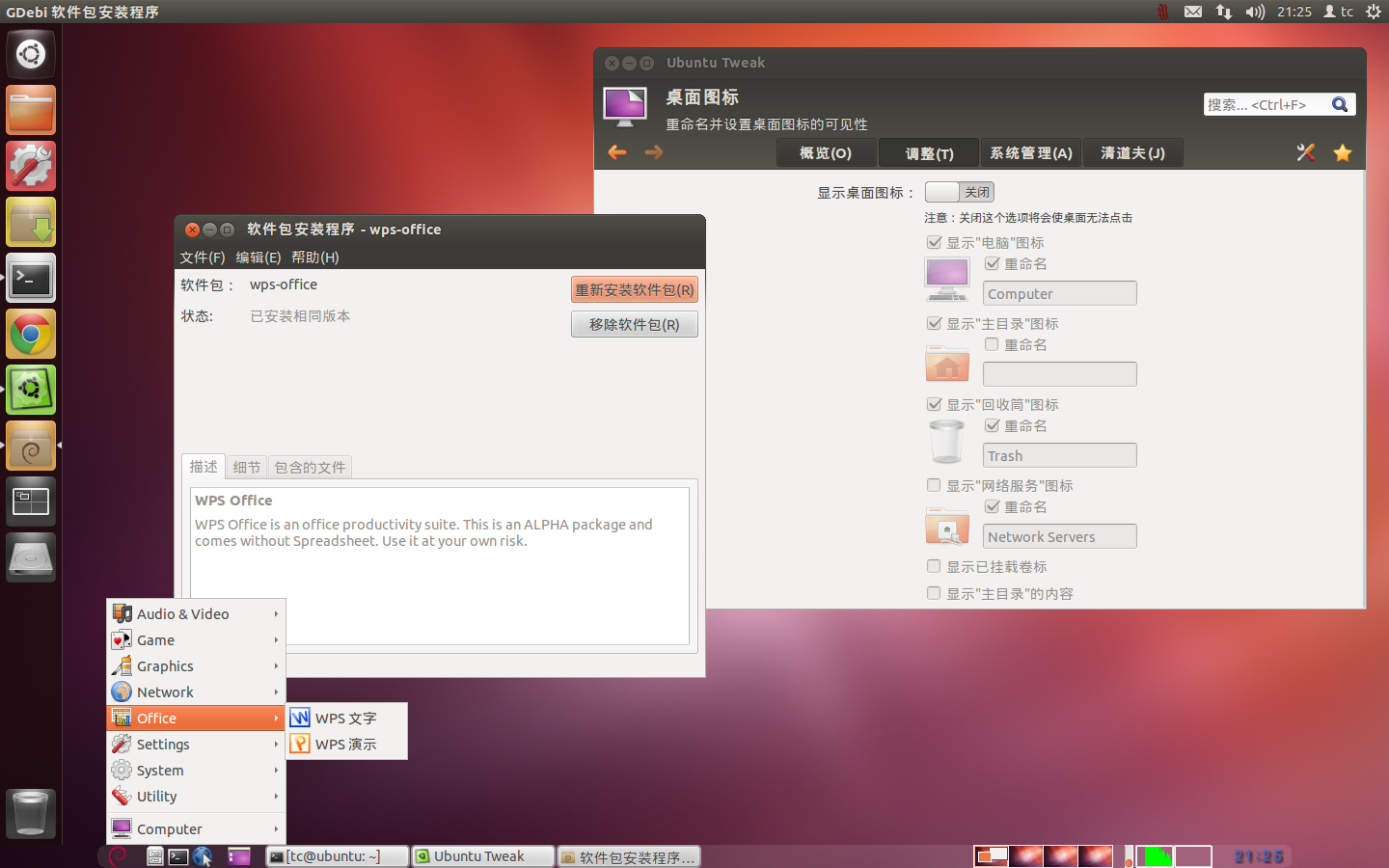Open the package download box launcher icon

[31, 222]
